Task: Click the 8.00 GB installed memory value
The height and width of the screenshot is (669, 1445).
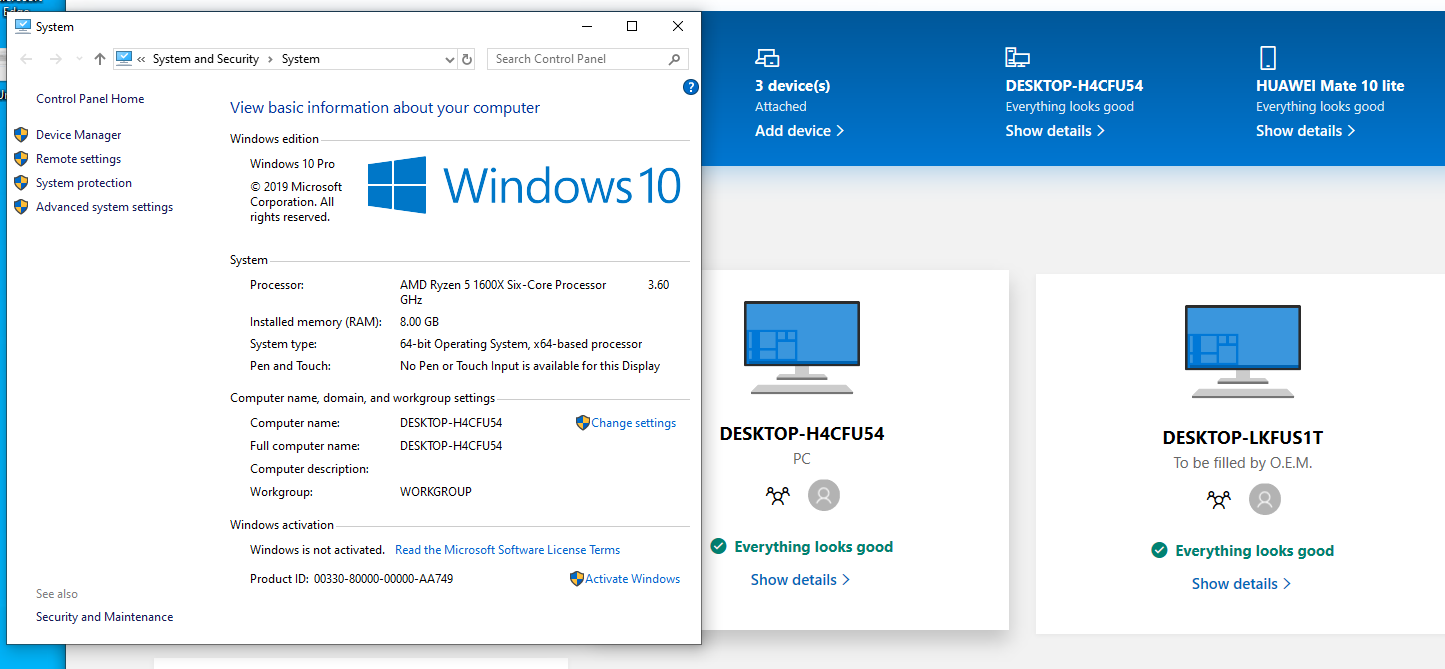Action: point(419,322)
